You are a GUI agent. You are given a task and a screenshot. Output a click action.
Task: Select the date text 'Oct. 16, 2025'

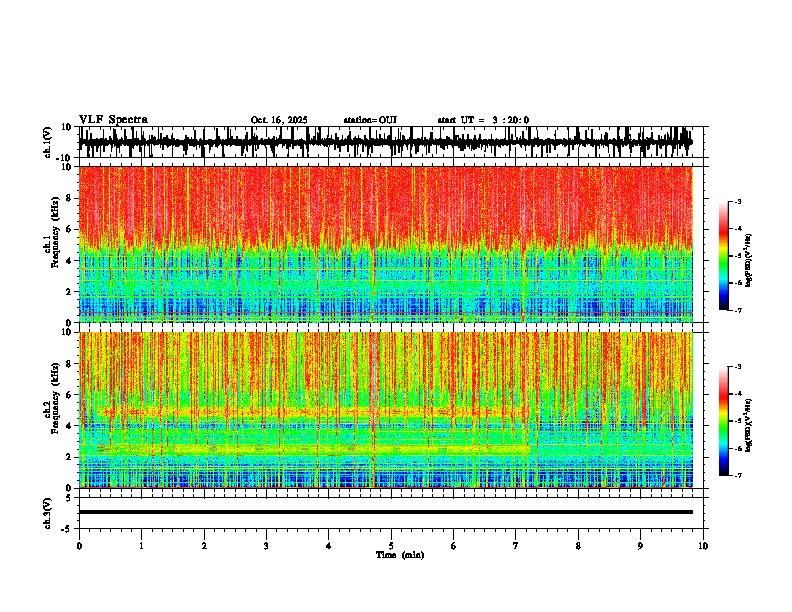pos(279,120)
